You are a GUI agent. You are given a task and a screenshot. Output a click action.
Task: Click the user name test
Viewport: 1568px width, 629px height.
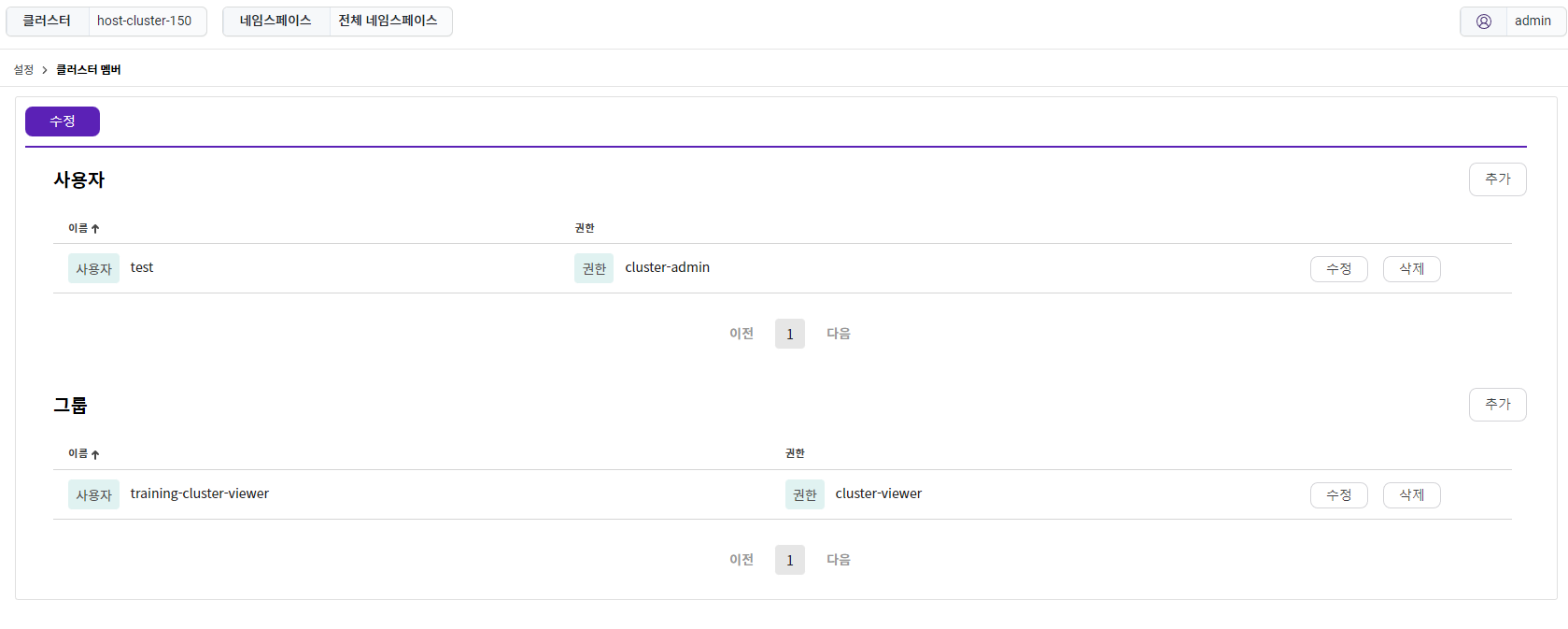(x=142, y=268)
